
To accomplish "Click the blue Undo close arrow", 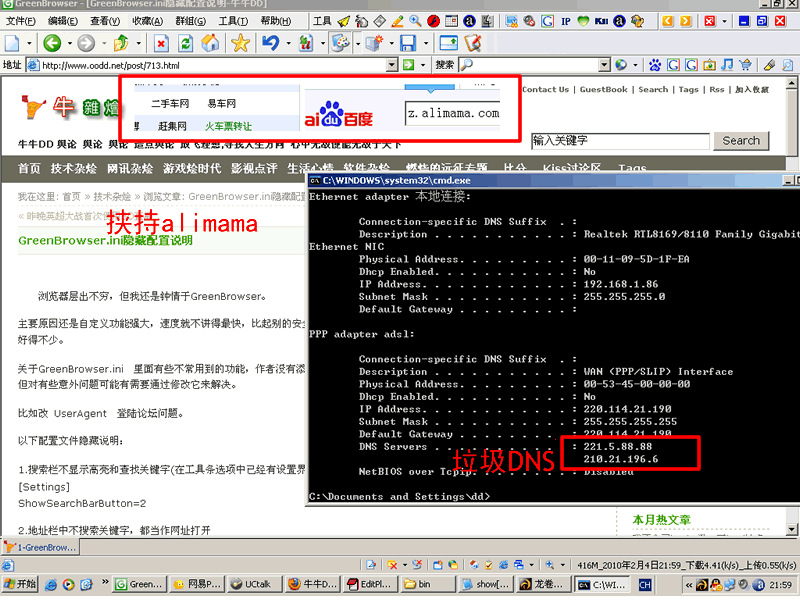I will coord(270,43).
